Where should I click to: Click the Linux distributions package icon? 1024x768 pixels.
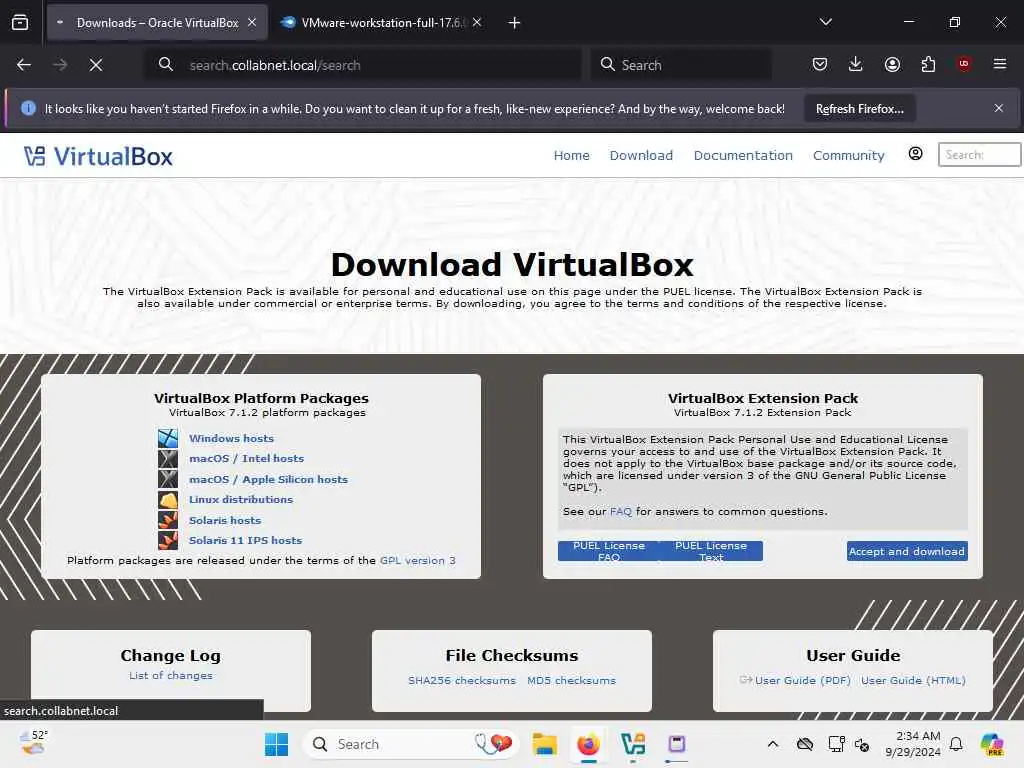tap(168, 500)
